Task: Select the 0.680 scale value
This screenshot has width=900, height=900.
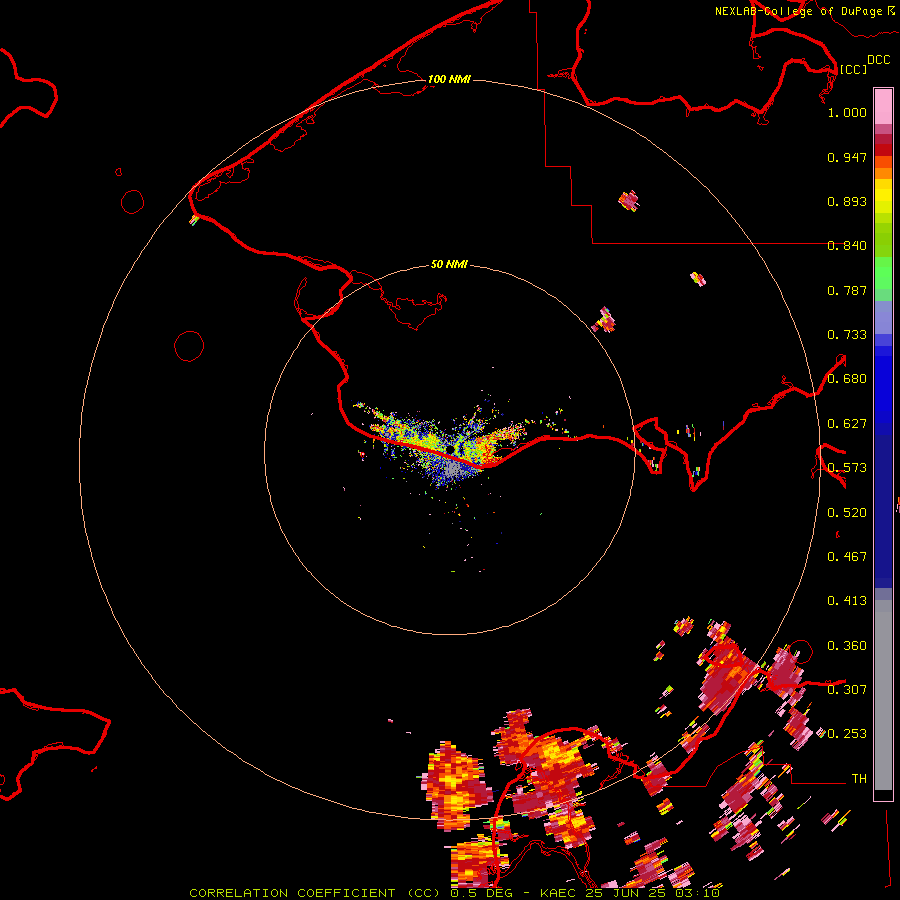Action: (847, 379)
